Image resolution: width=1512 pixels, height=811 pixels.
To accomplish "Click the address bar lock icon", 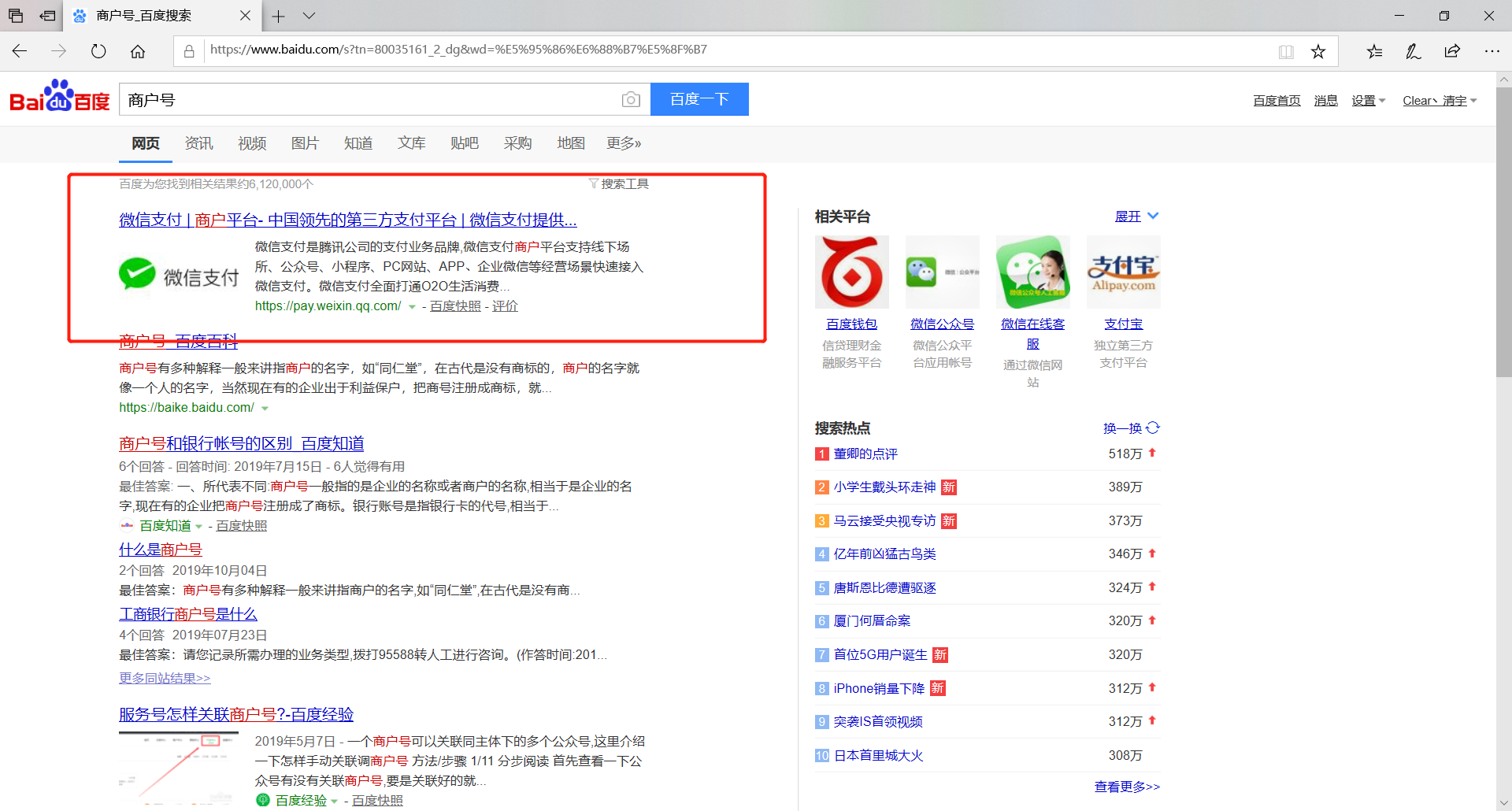I will (x=189, y=51).
